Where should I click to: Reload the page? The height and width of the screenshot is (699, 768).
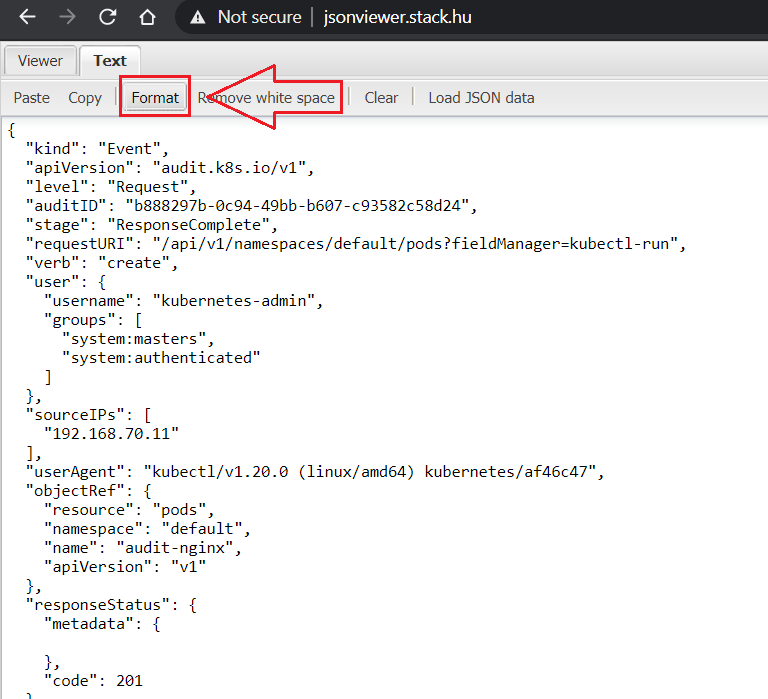tap(107, 17)
